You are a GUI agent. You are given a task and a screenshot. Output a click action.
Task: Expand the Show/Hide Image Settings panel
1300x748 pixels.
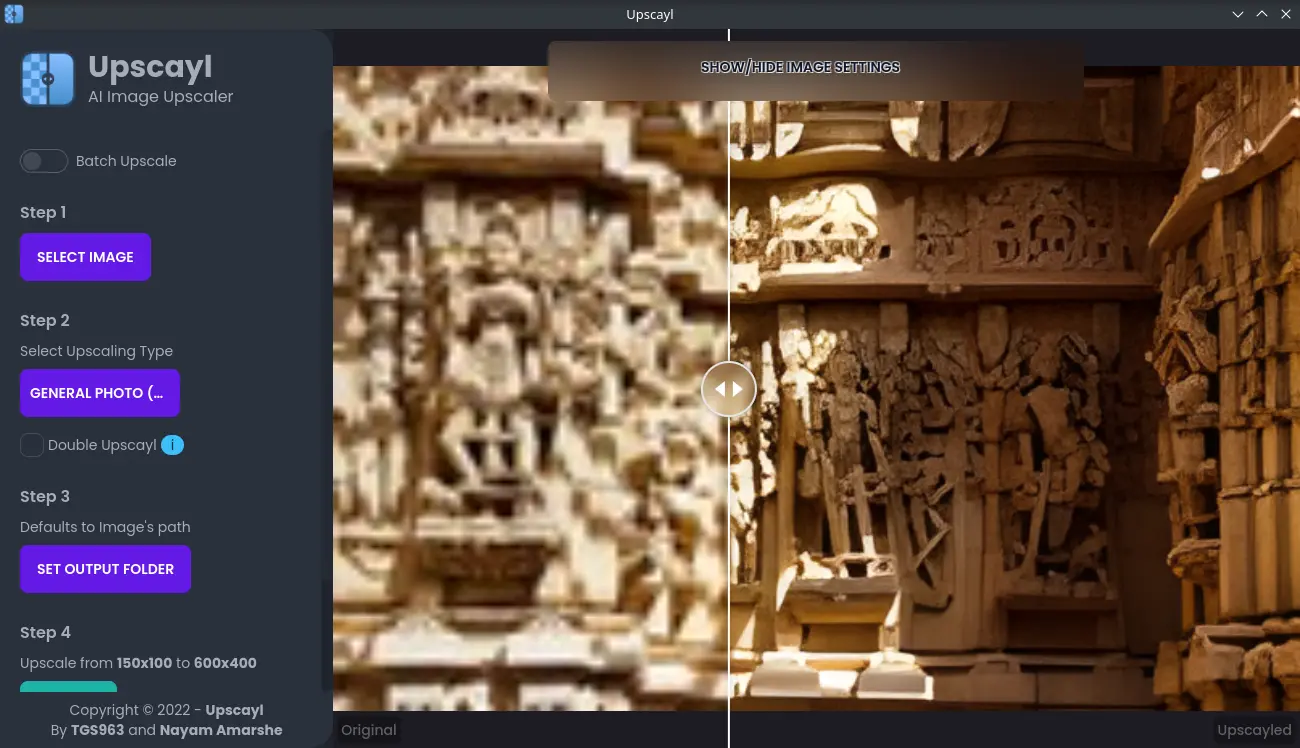(800, 67)
